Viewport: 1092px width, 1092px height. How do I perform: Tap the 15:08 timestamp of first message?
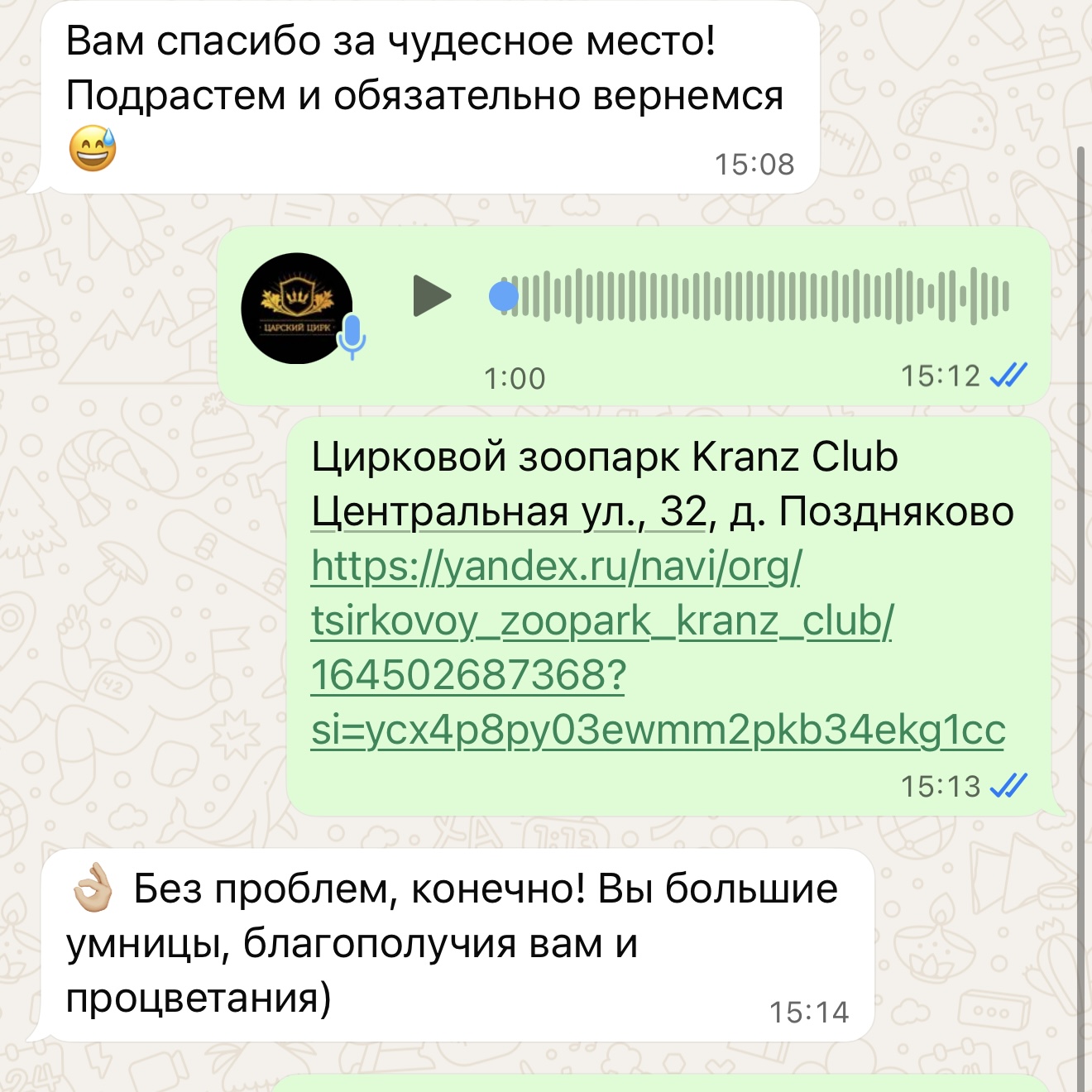(754, 165)
